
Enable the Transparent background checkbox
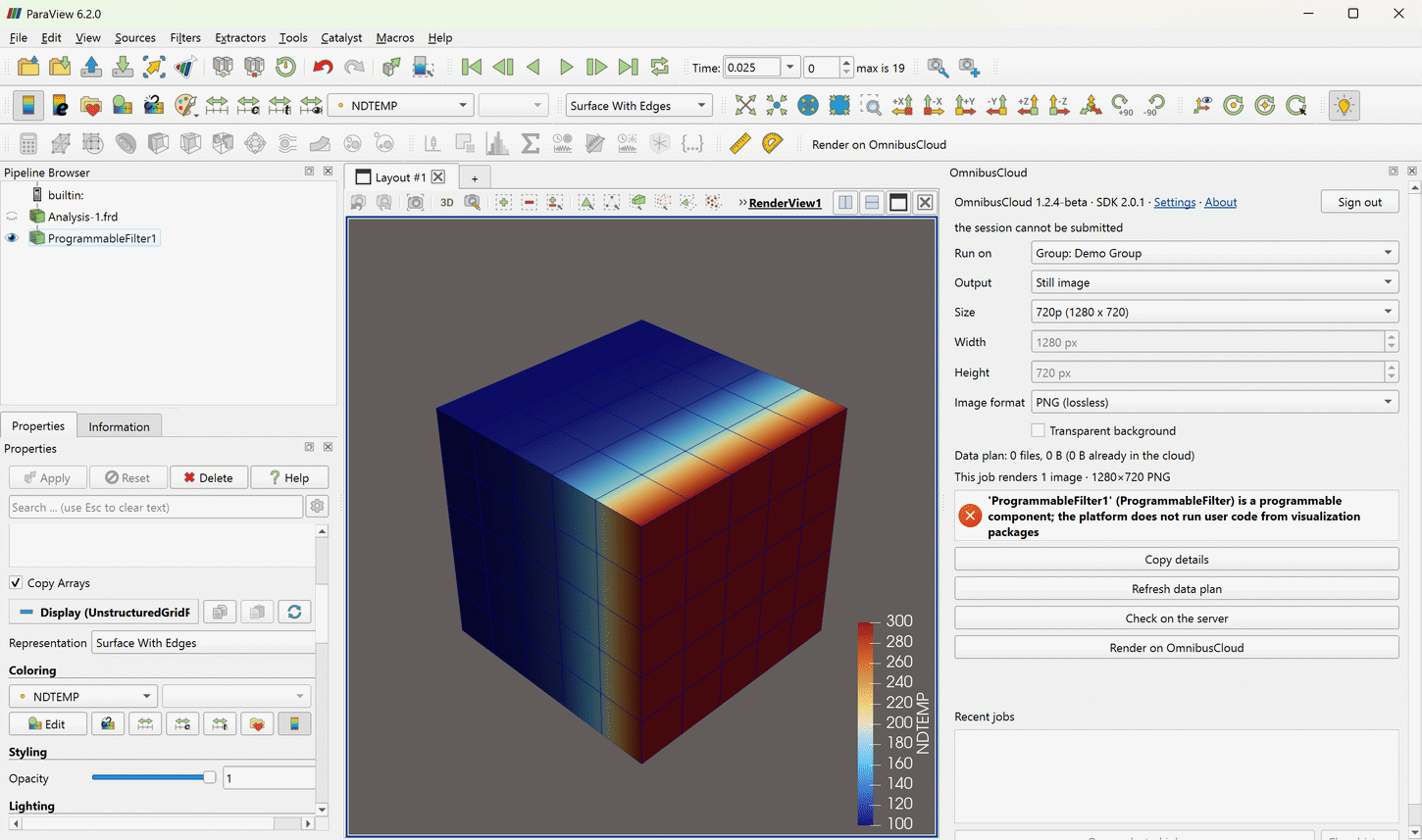coord(1038,430)
